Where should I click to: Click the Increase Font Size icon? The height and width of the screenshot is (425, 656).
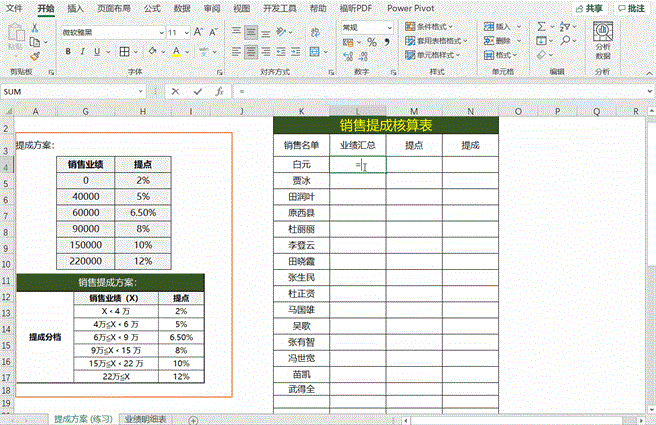pos(197,32)
